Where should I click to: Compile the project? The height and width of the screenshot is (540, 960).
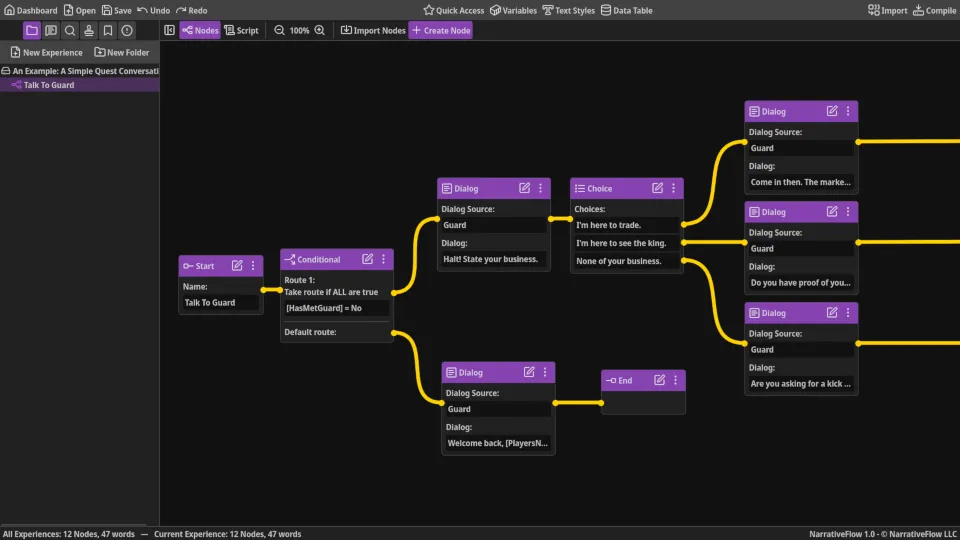coord(934,10)
